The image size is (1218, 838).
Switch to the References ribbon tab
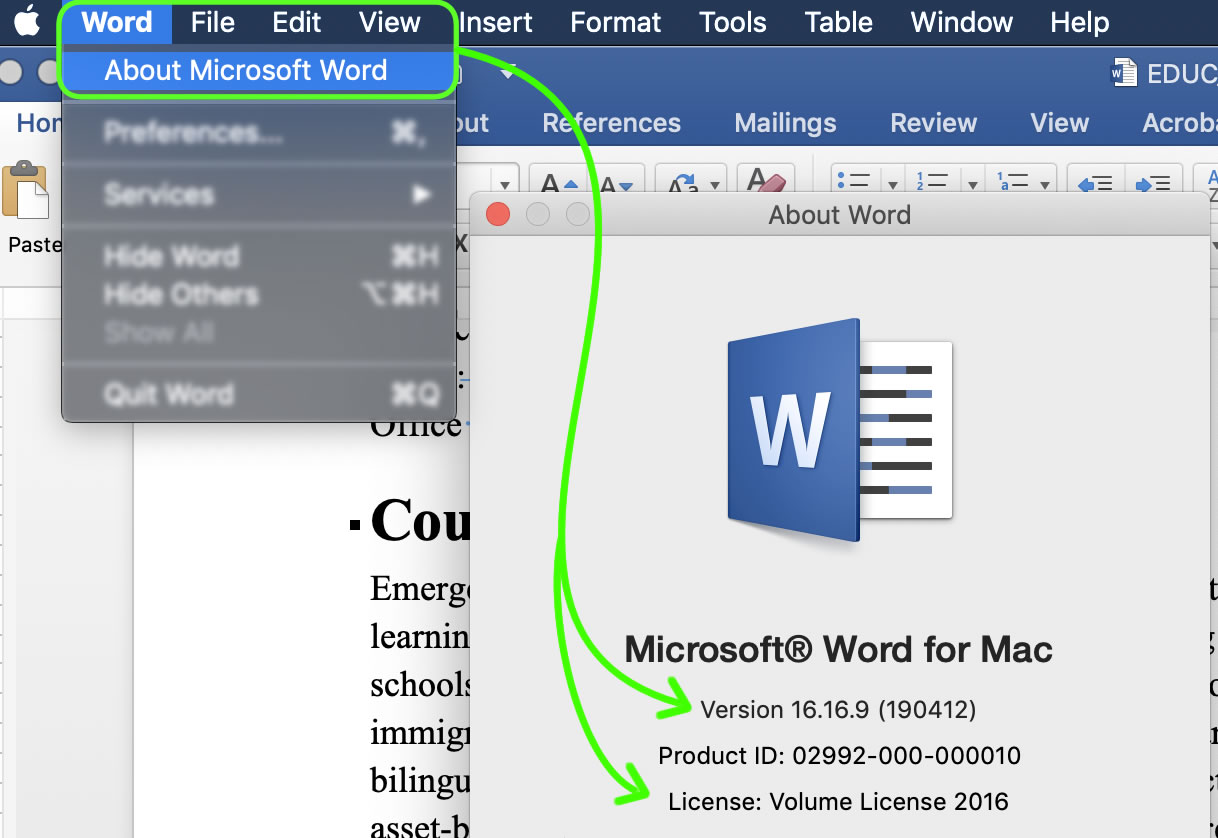click(612, 123)
